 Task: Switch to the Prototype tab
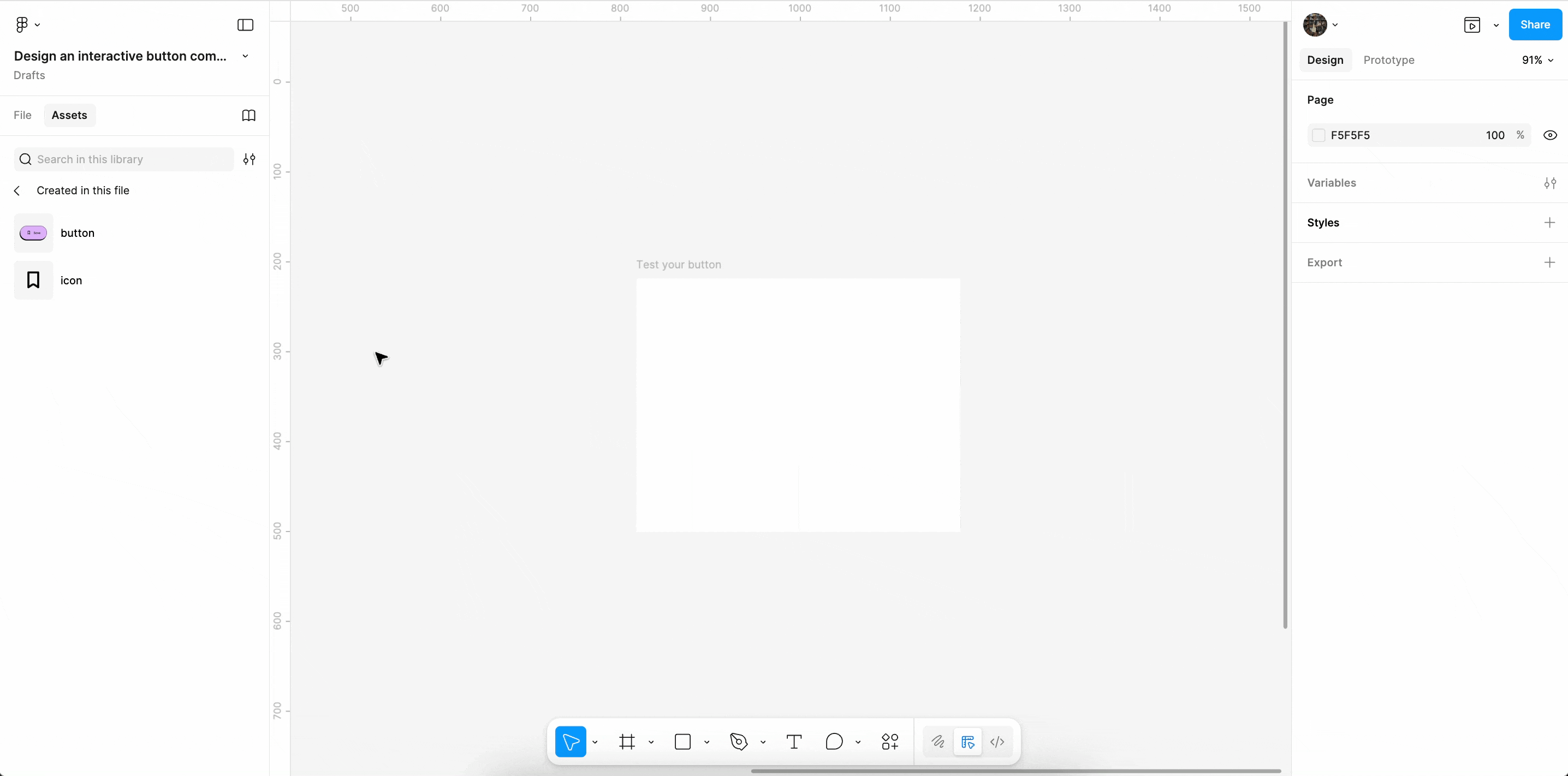(x=1388, y=60)
